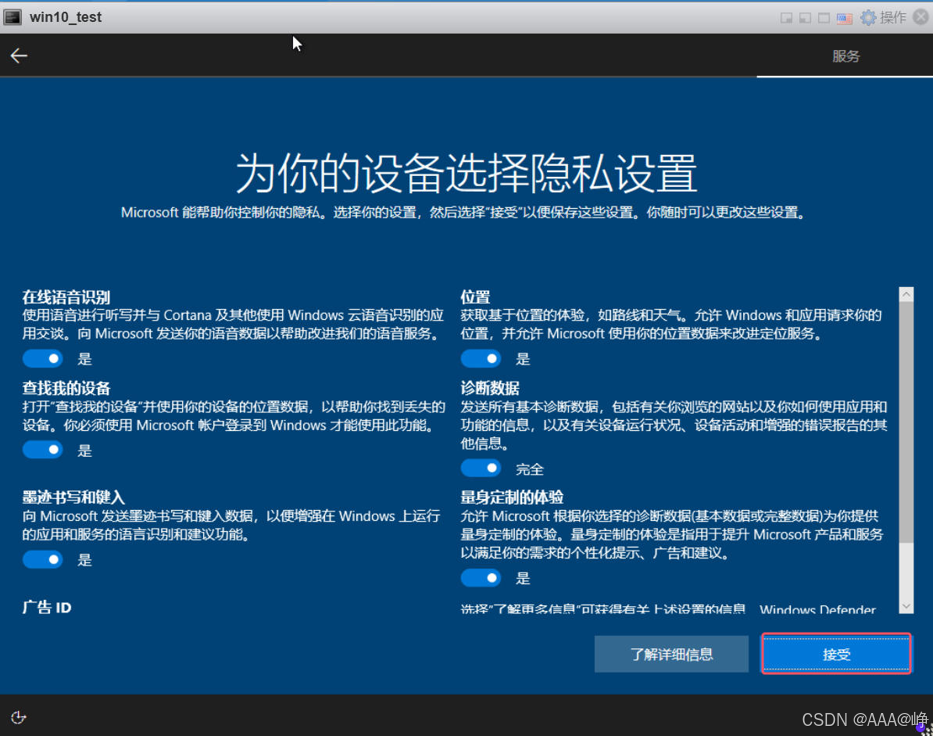This screenshot has height=736, width=933.
Task: Click the 为你的设备选择隐私设置 title
Action: pos(466,173)
